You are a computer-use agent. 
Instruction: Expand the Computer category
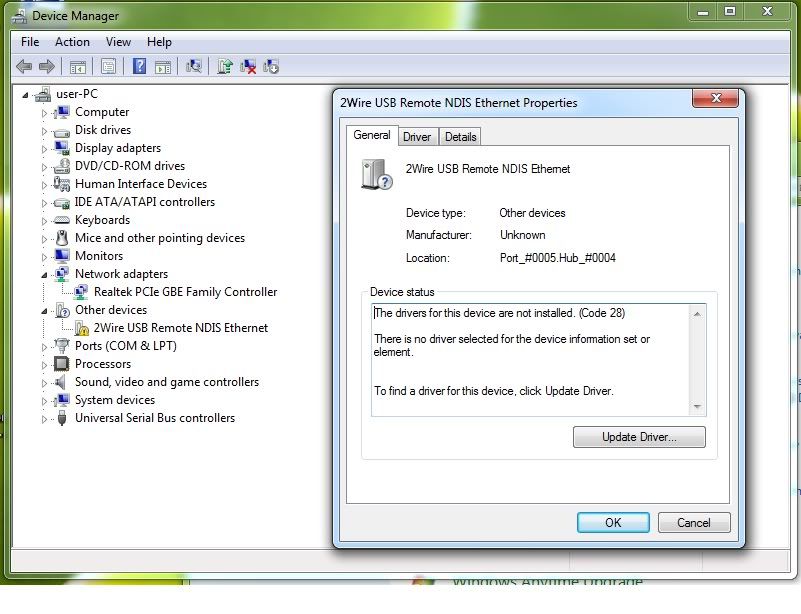(x=44, y=113)
